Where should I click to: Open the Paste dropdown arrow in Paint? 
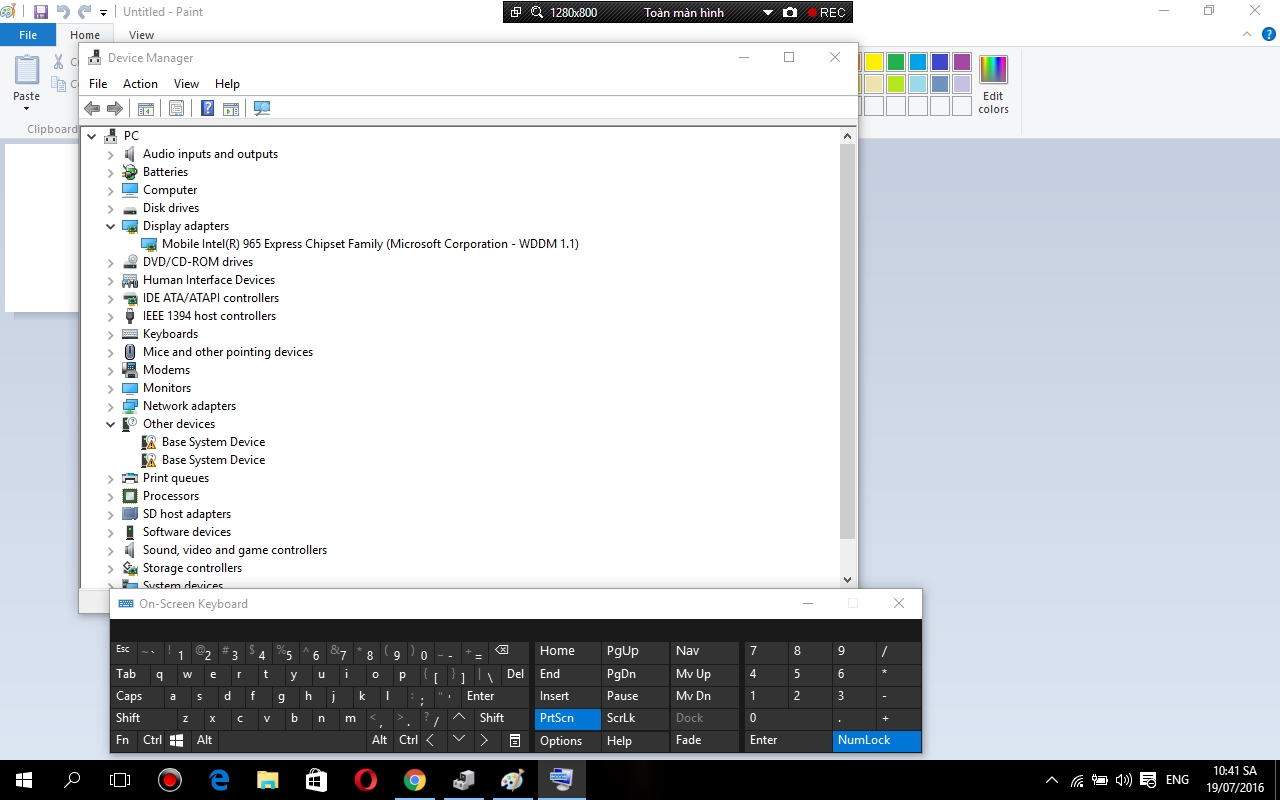[x=27, y=108]
